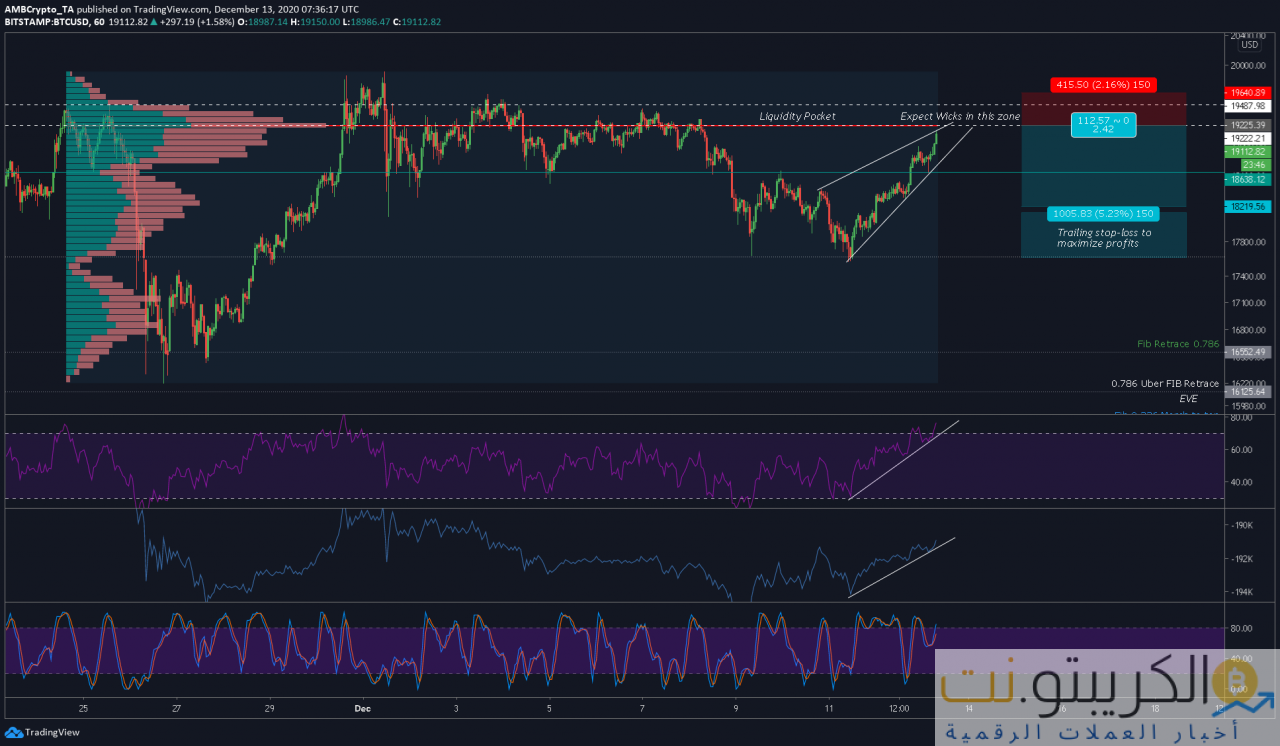Click the cyan 18219.56 price axis tag
Viewport: 1280px width, 746px height.
click(1247, 206)
